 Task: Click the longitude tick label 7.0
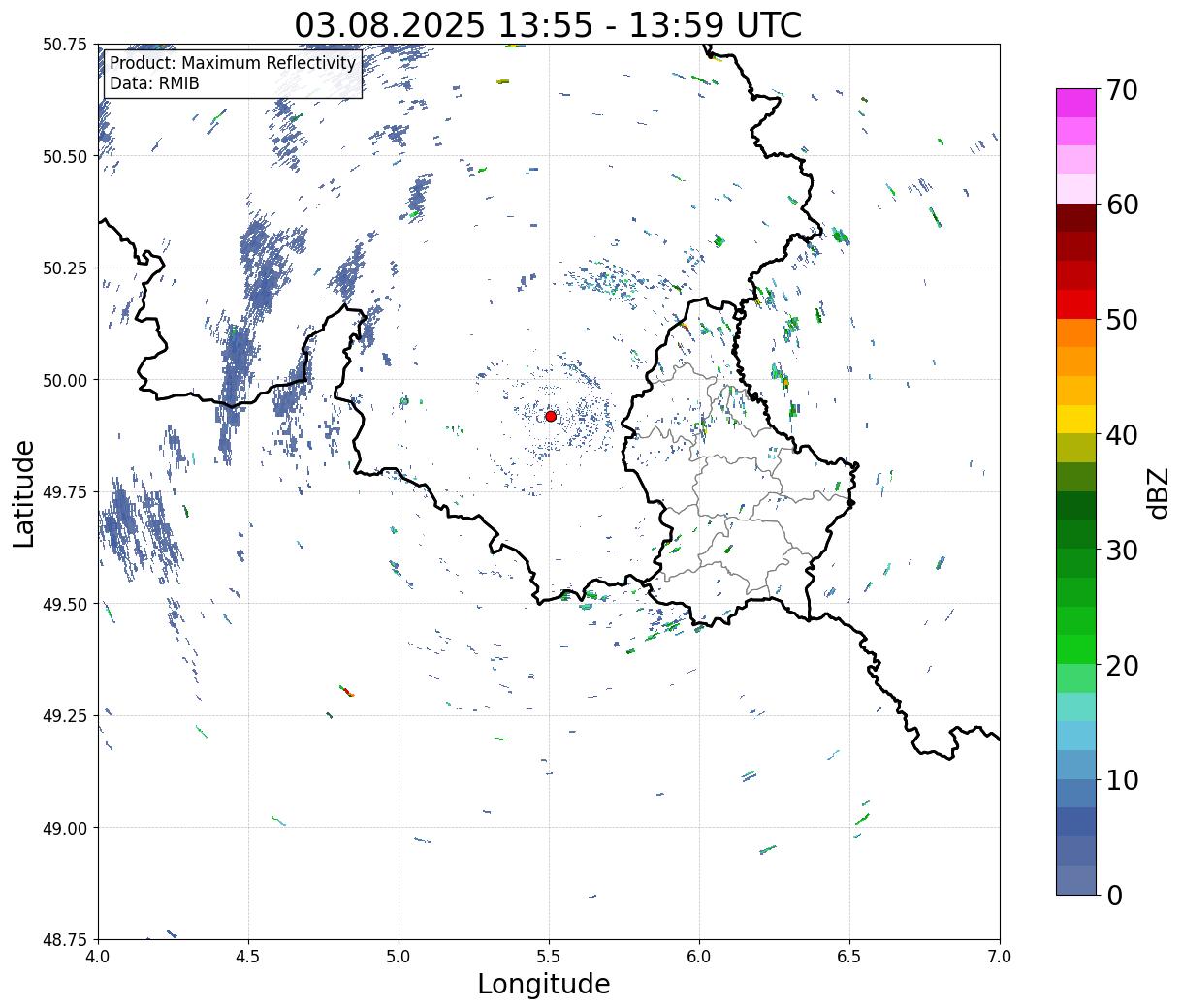1000,957
